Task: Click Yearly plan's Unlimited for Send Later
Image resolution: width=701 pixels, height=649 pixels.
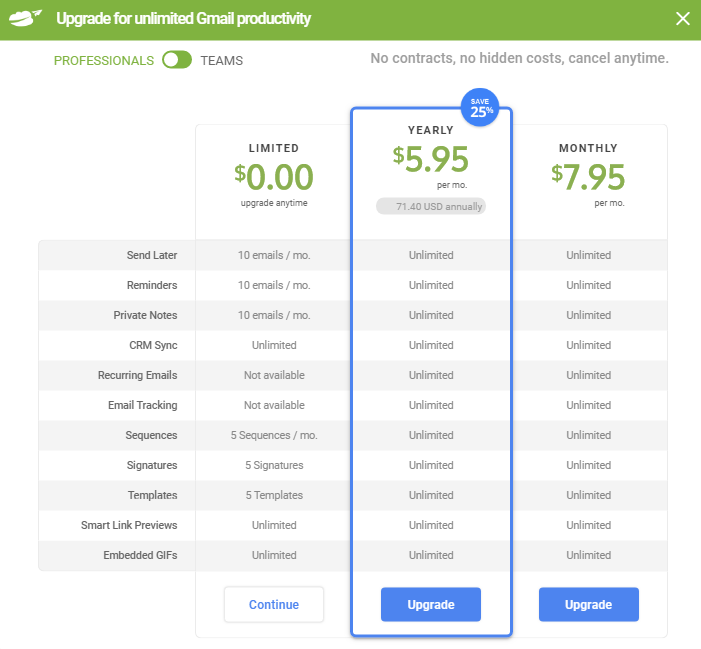Action: [431, 255]
